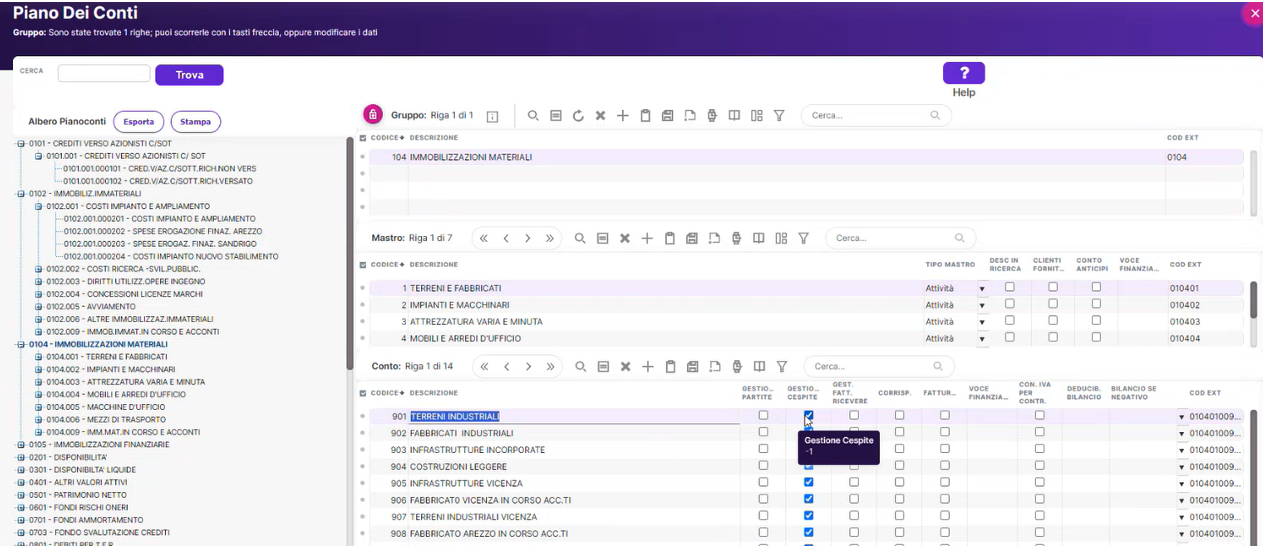Click the filter funnel in Gruppo toolbar
The width and height of the screenshot is (1274, 555).
[779, 116]
